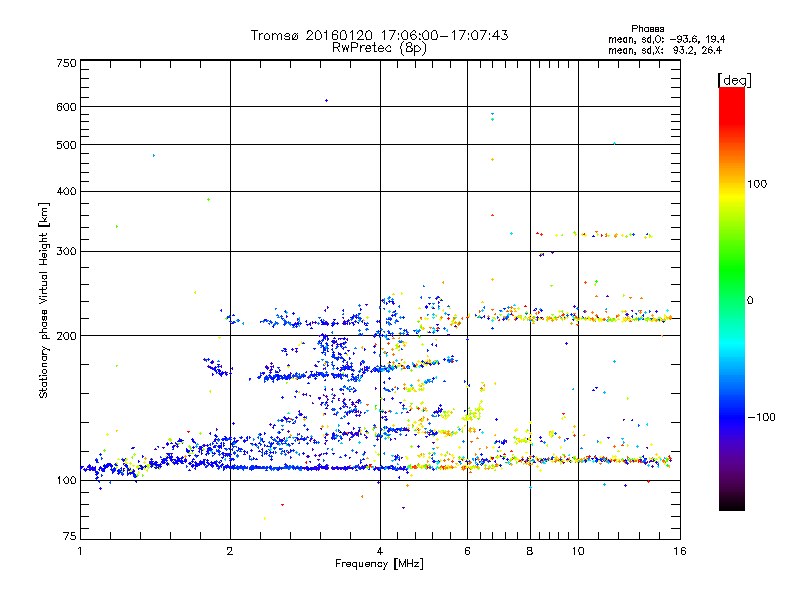Click the 'Stationary phase Virtual Height [km]' axis label

(x=43, y=300)
